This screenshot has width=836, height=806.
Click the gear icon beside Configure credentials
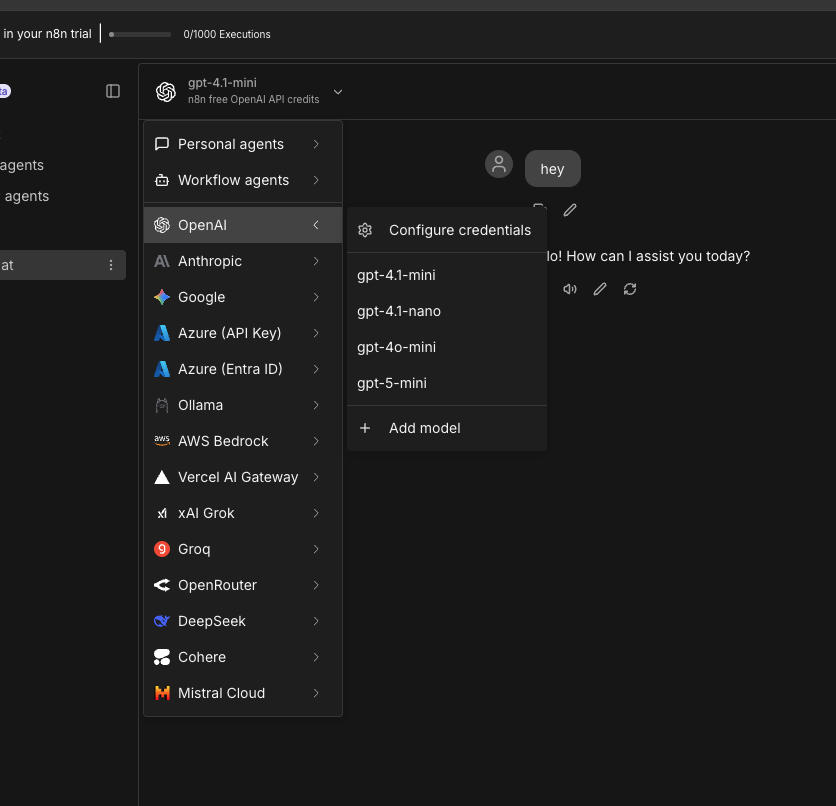(365, 230)
